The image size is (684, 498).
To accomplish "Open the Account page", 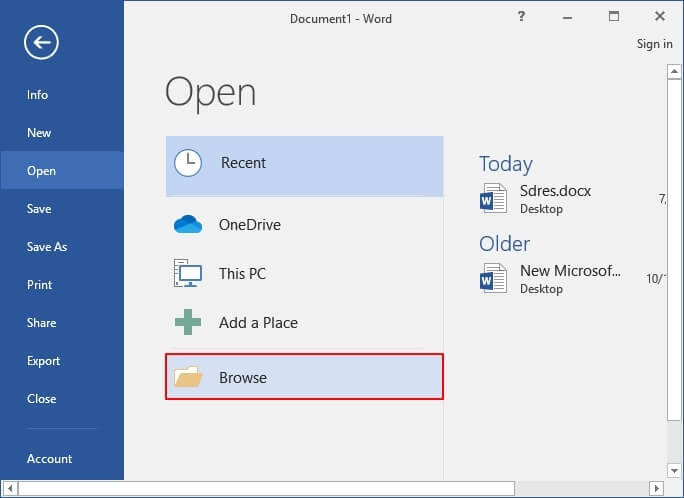I will point(50,459).
